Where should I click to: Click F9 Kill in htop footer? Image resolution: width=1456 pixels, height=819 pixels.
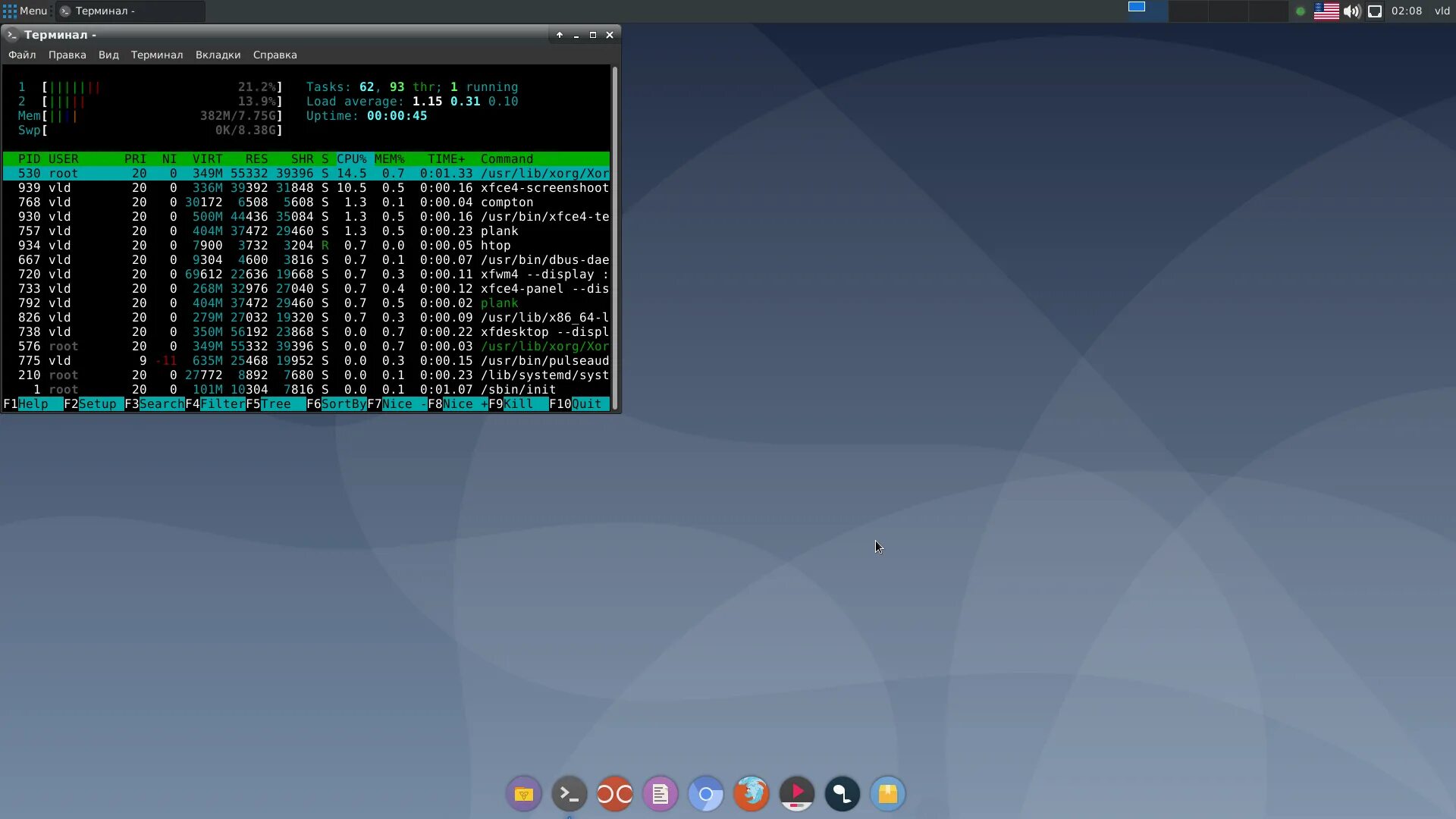click(519, 404)
